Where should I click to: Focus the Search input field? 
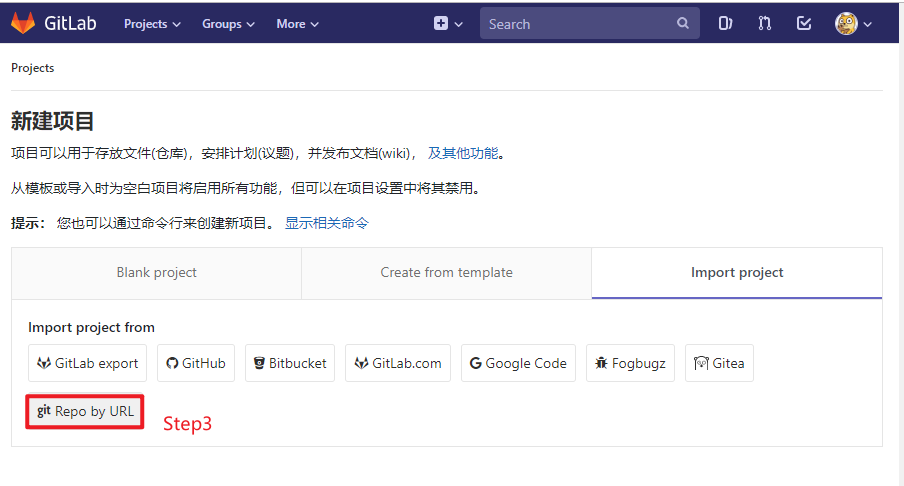coord(589,24)
